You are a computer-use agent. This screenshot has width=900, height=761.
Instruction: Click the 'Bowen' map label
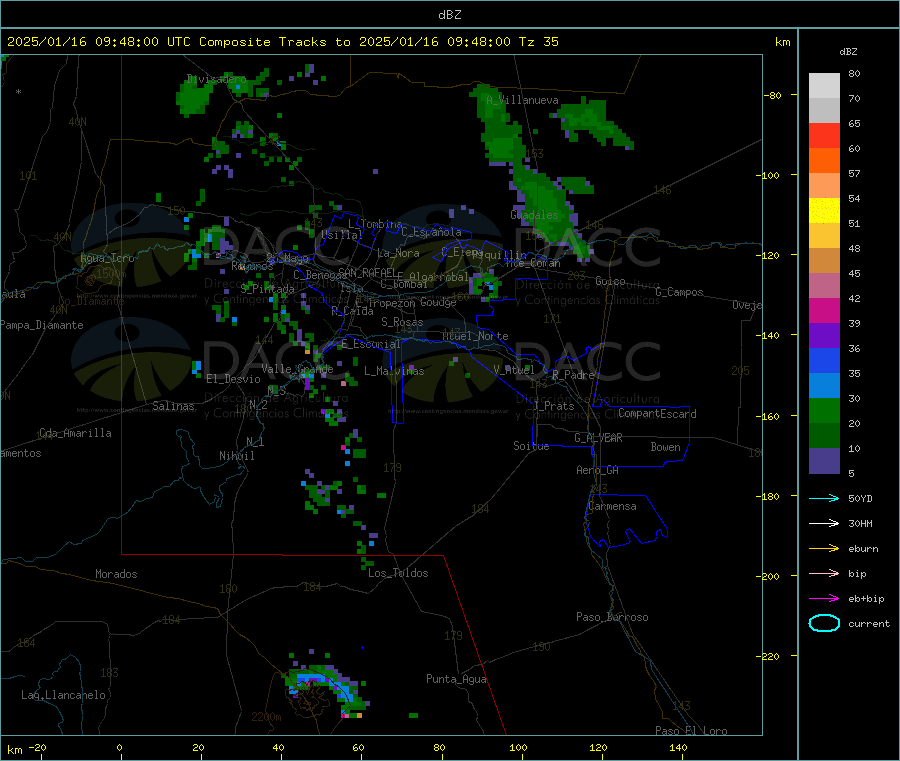coord(666,447)
